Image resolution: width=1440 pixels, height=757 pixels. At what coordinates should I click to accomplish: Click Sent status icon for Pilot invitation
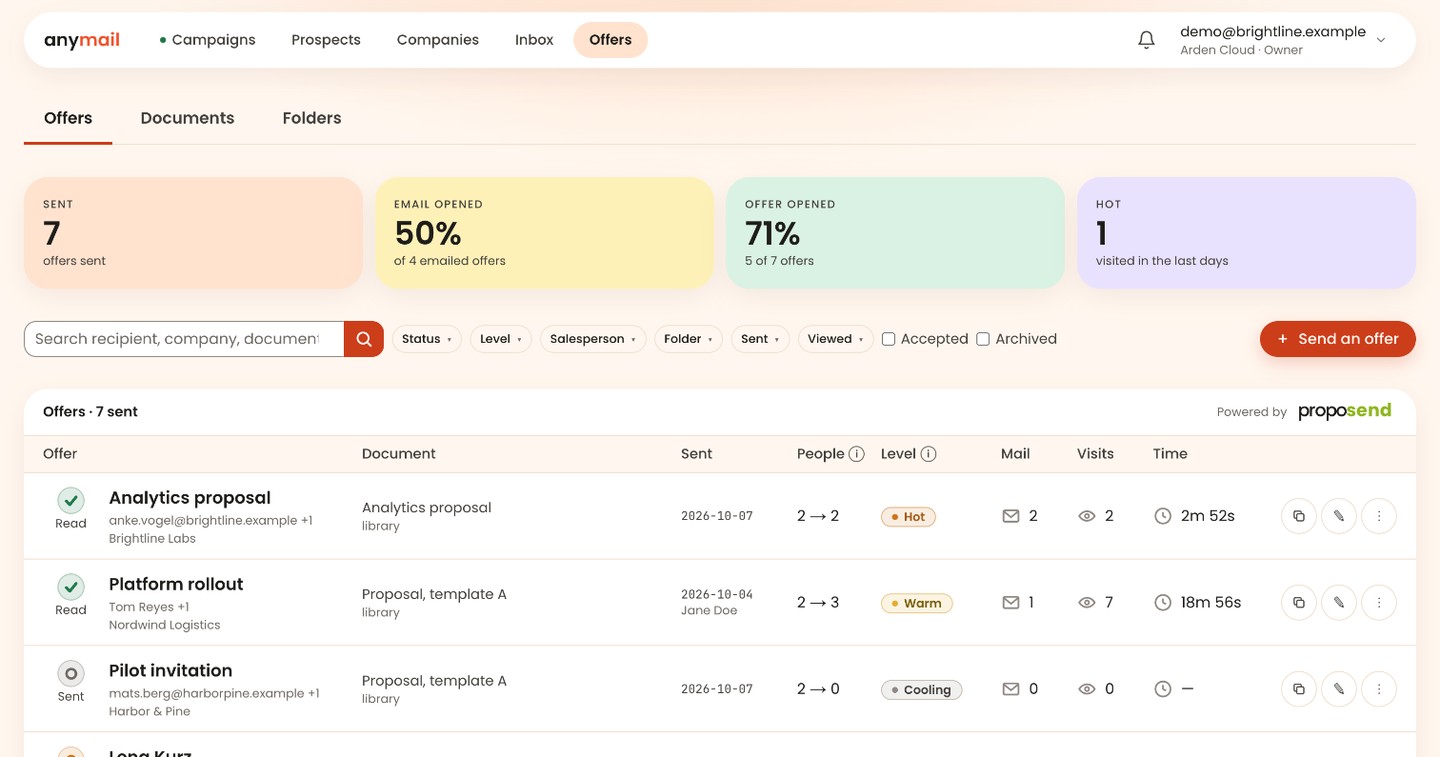(70, 673)
